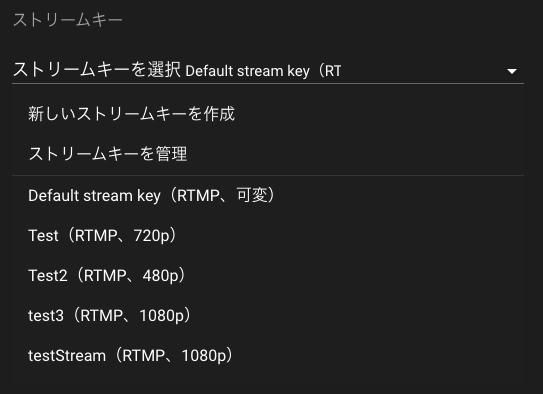Manage existing stream keys
The image size is (543, 394).
pyautogui.click(x=268, y=154)
